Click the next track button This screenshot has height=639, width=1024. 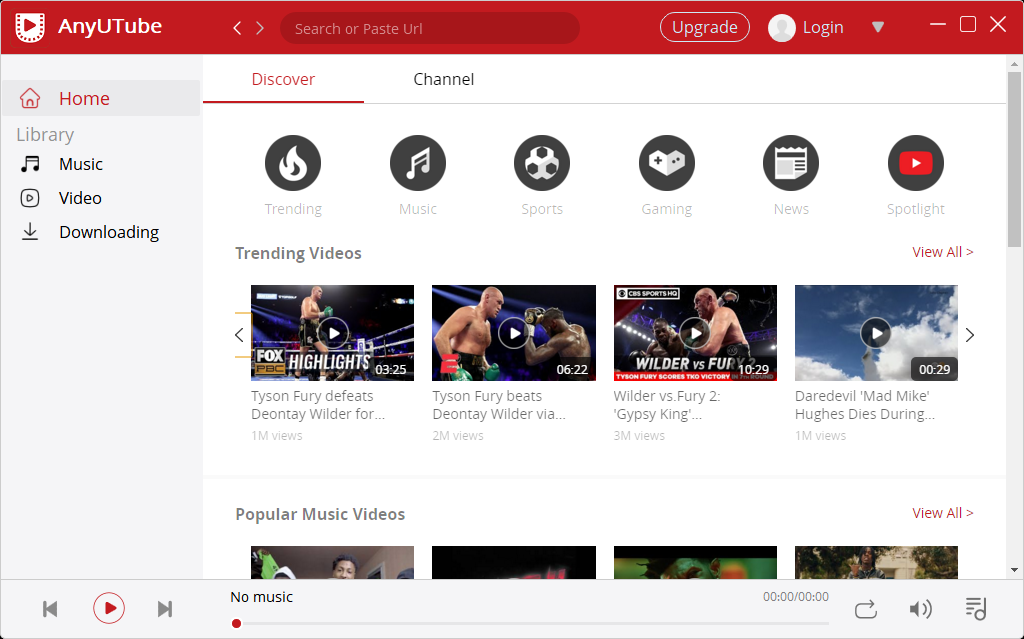point(165,609)
